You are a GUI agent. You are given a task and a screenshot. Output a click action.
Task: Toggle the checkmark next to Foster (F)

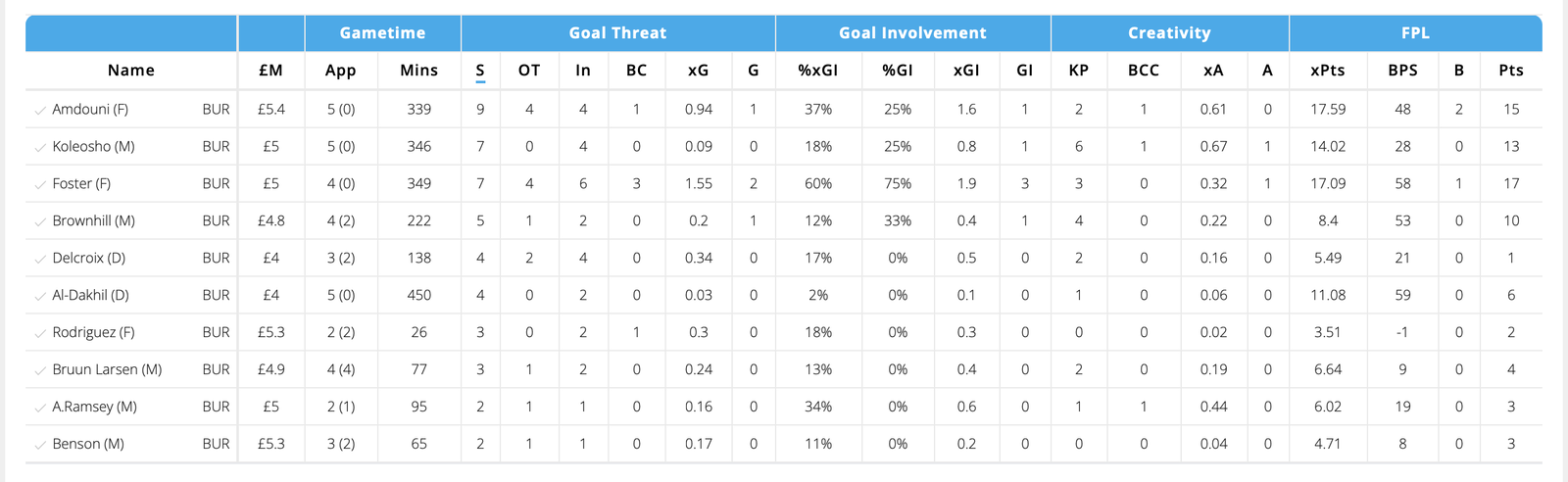(x=40, y=184)
